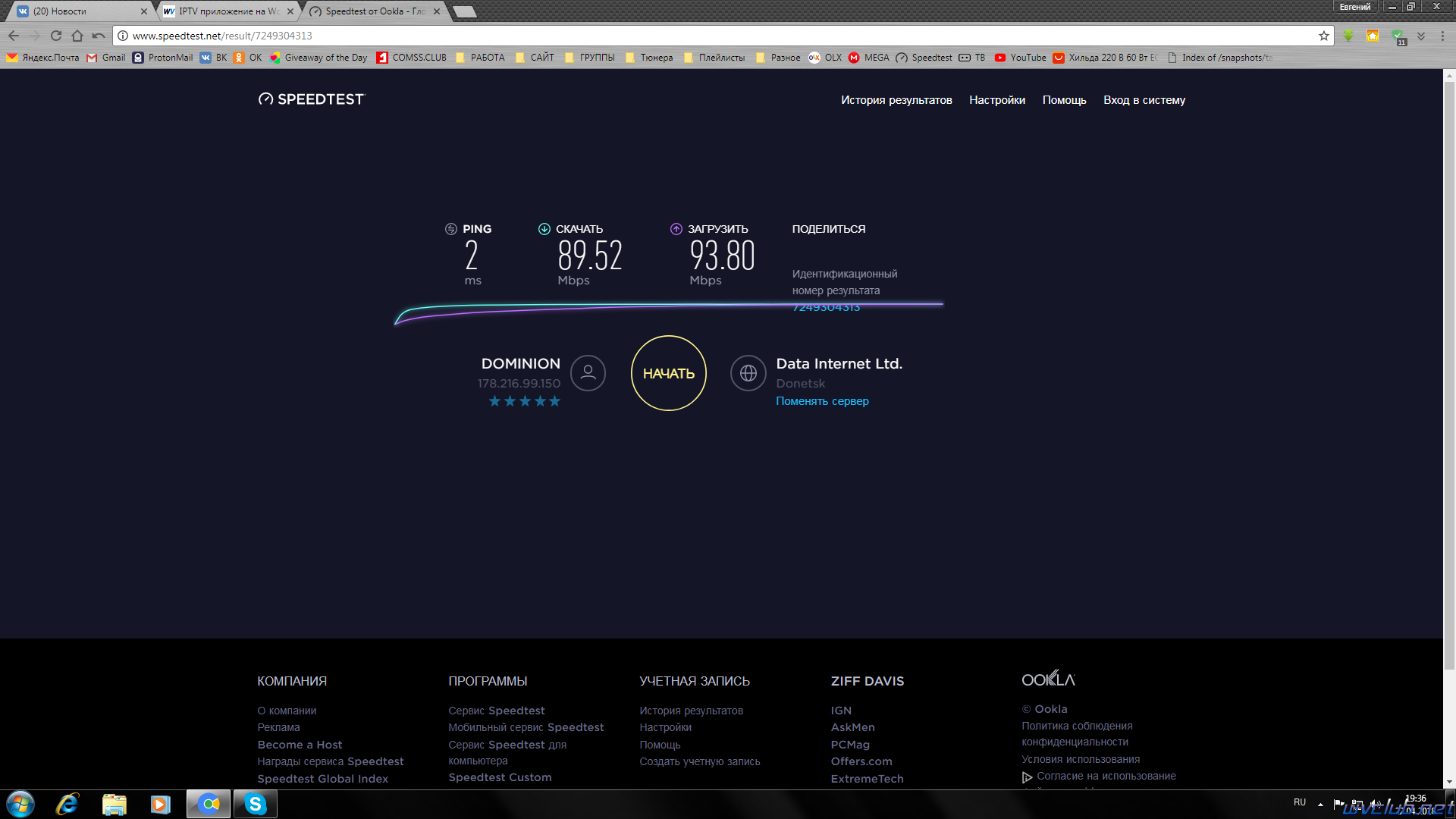Open the footer link О компании
Image resolution: width=1456 pixels, height=819 pixels.
point(287,711)
